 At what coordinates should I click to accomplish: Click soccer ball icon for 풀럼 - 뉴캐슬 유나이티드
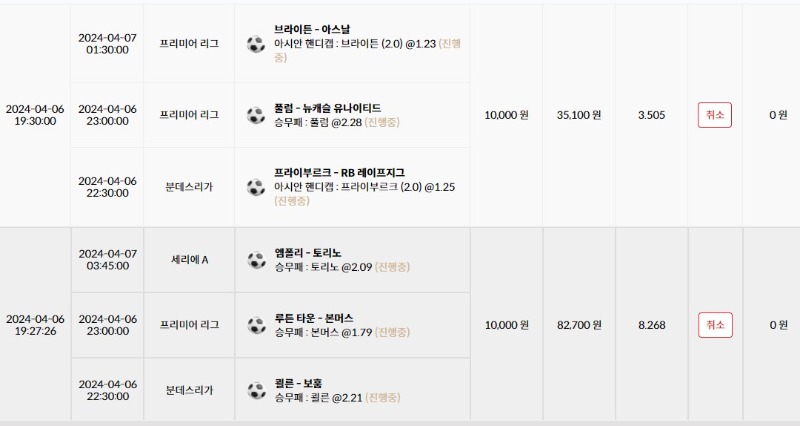[x=256, y=115]
